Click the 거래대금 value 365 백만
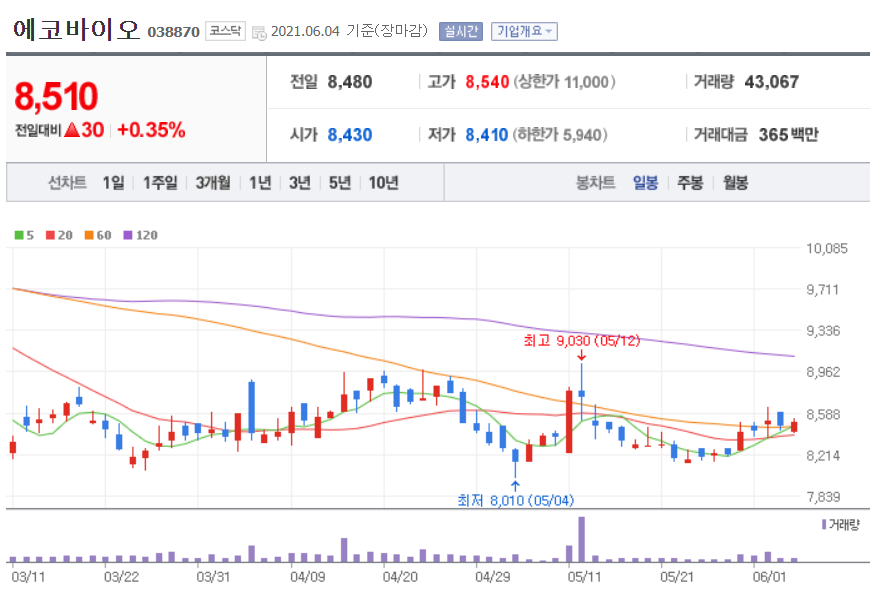The image size is (870, 596). tap(788, 135)
